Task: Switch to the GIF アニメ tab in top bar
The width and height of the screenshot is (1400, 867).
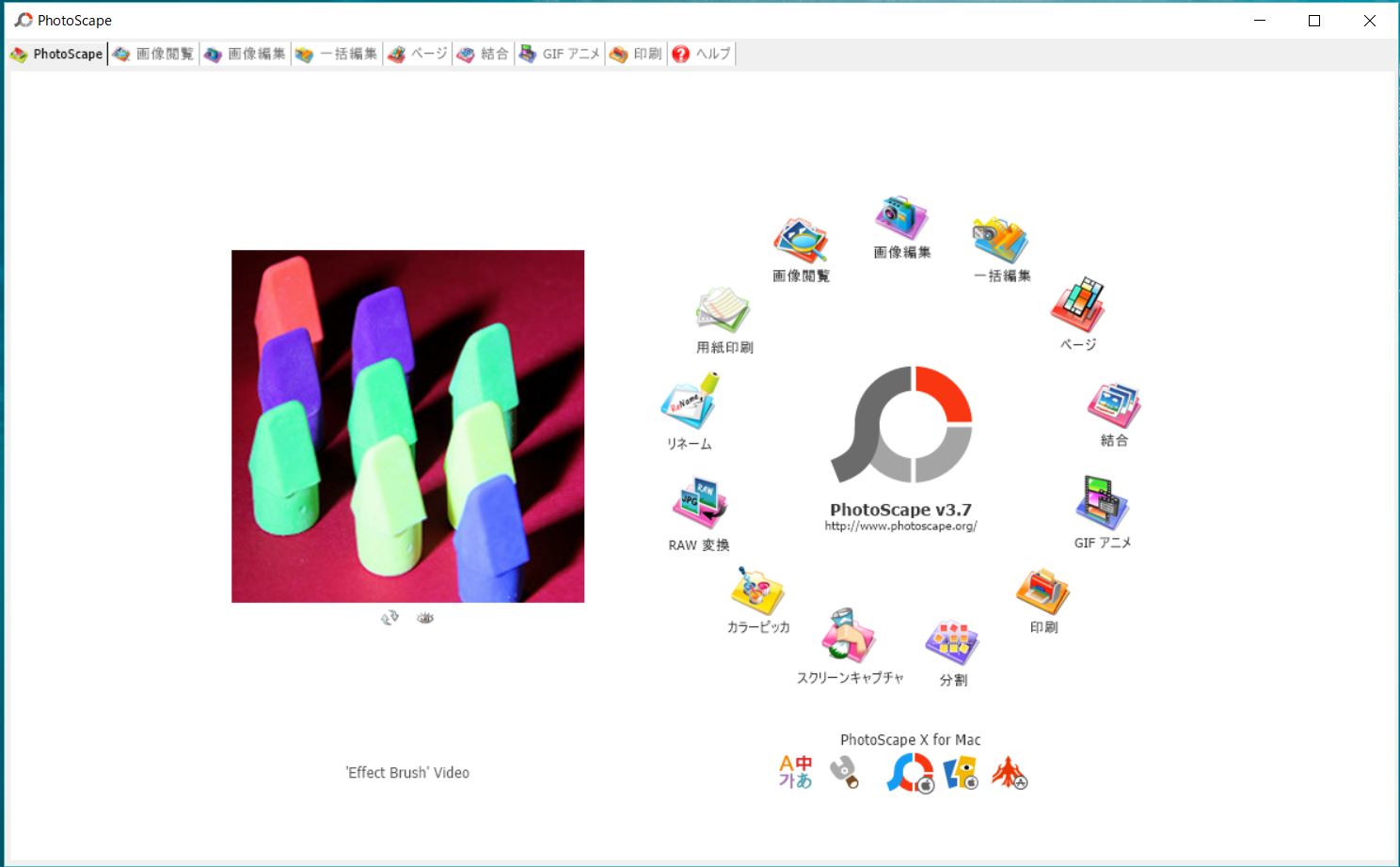Action: pos(560,55)
